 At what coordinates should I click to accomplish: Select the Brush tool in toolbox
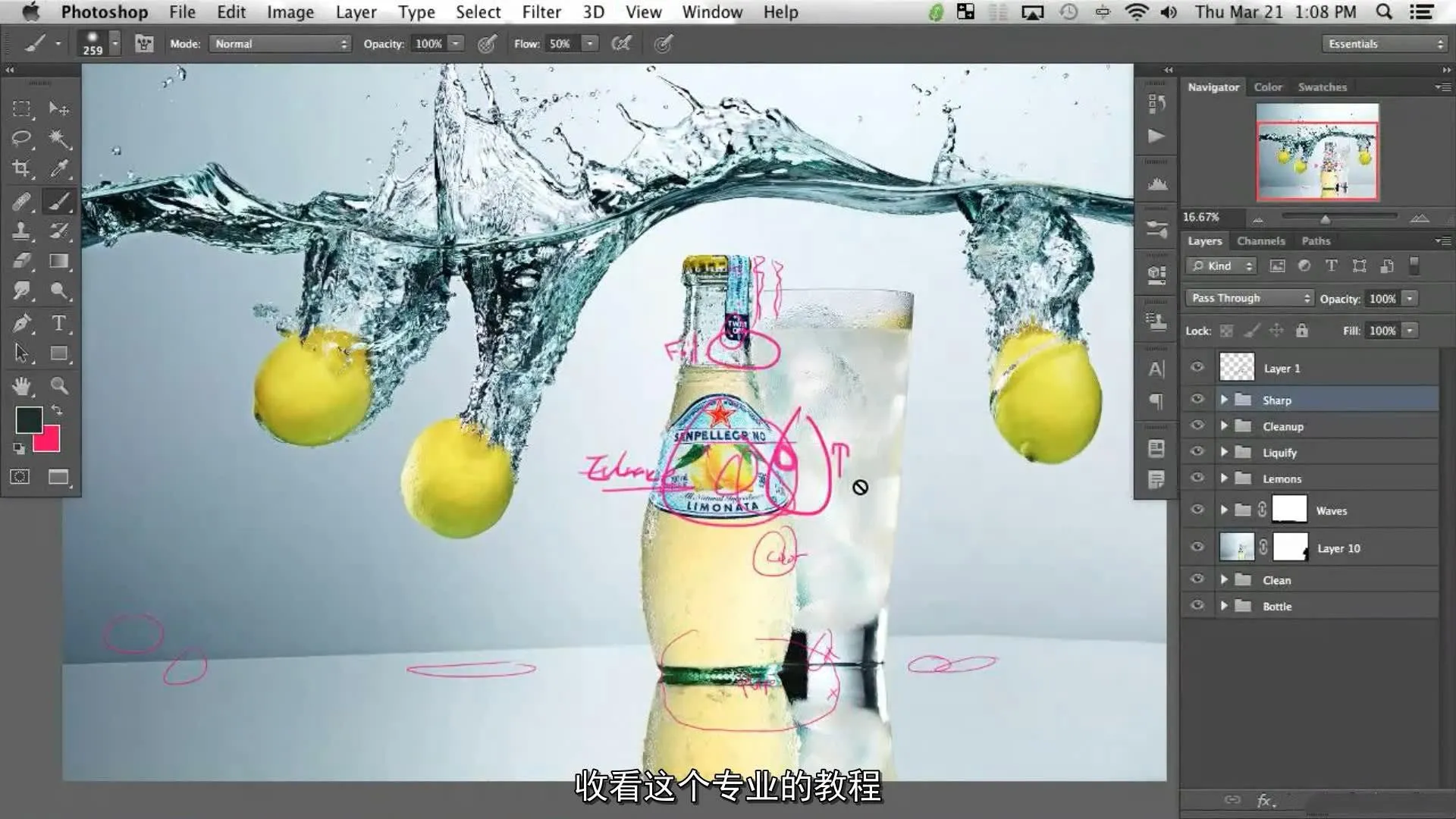point(59,202)
